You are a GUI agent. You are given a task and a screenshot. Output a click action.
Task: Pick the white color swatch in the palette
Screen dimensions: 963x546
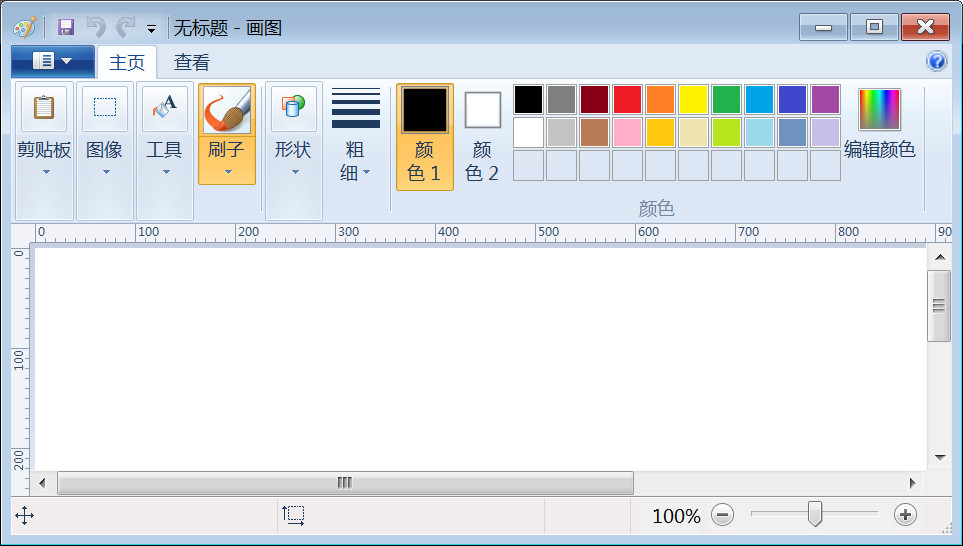point(528,133)
